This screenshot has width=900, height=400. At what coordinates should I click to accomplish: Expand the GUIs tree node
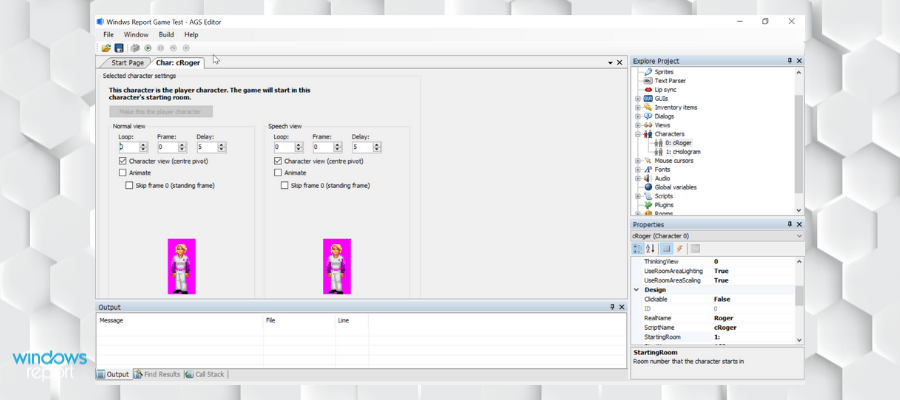(638, 99)
